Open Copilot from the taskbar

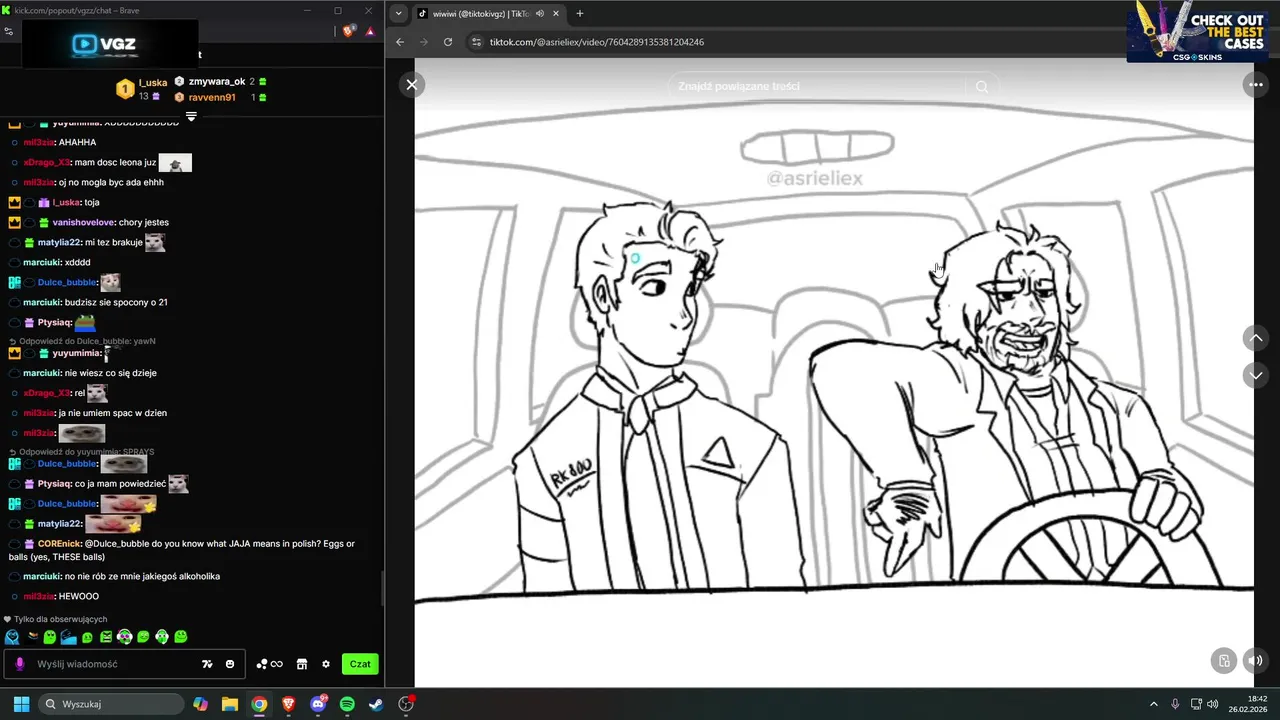pos(200,704)
